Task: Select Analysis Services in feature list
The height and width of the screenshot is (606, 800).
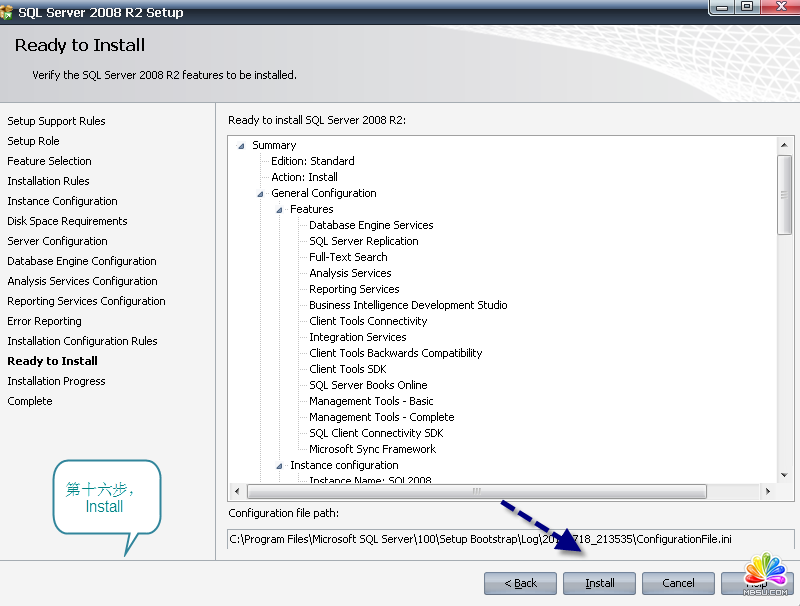Action: tap(350, 273)
